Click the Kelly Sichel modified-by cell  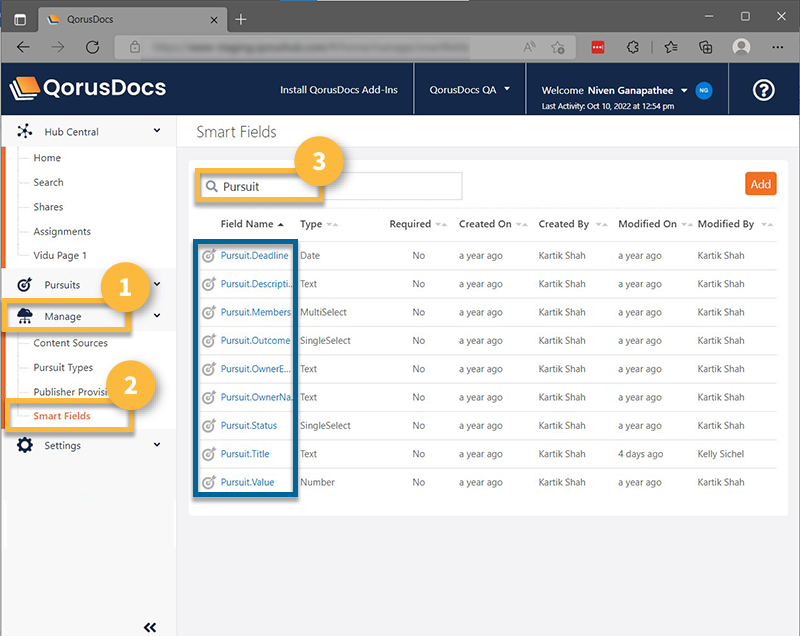(720, 454)
